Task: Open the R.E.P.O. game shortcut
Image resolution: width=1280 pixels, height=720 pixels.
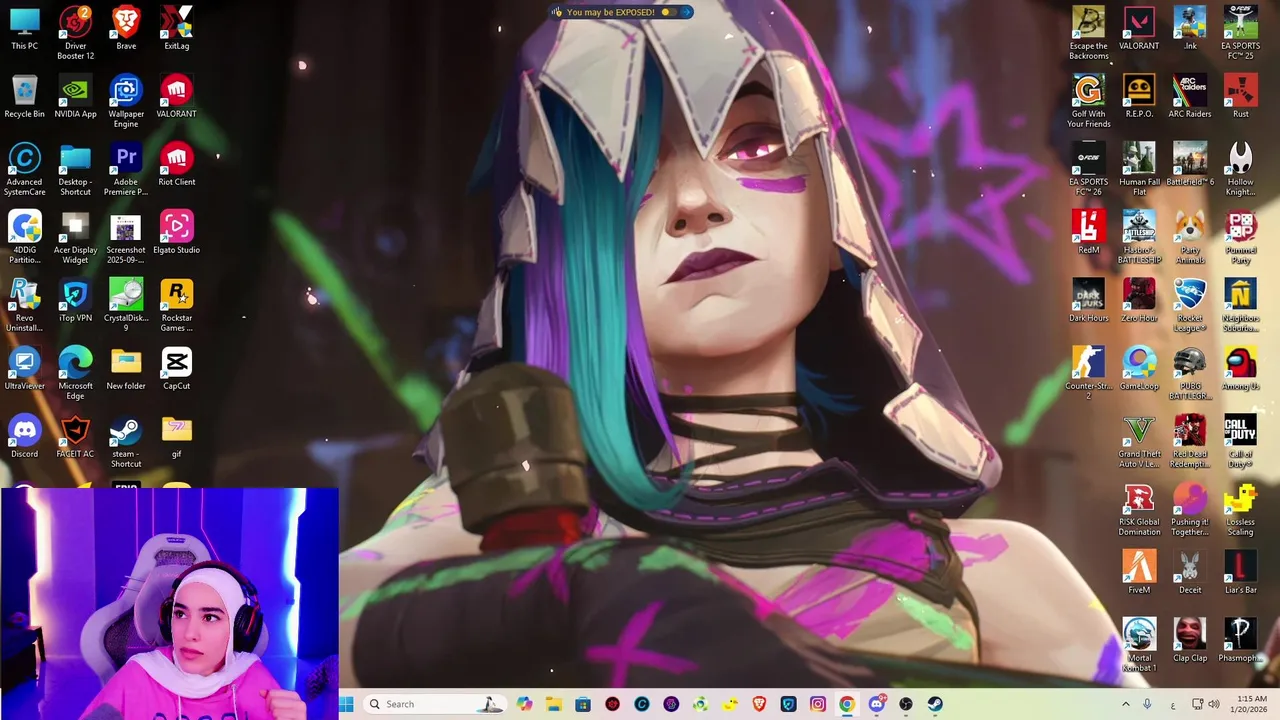Action: [x=1139, y=97]
